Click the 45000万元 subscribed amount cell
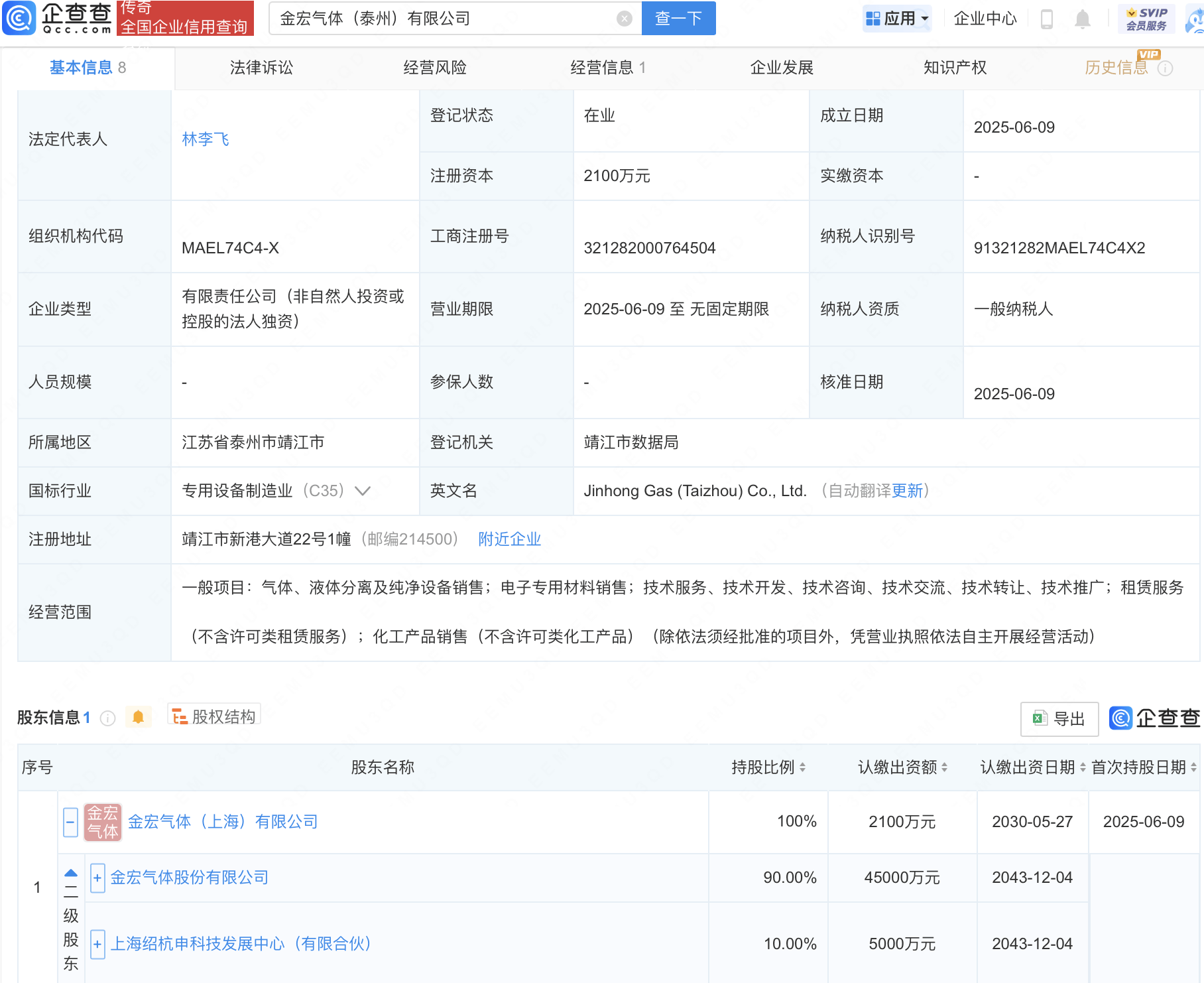Screen dimensions: 1204x983 click(902, 878)
